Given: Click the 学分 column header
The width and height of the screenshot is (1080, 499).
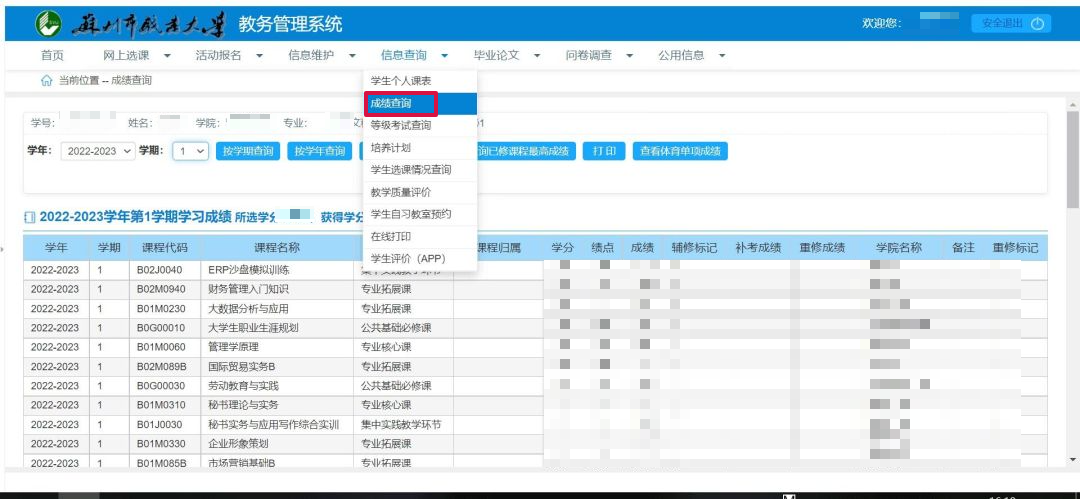Looking at the screenshot, I should 563,248.
